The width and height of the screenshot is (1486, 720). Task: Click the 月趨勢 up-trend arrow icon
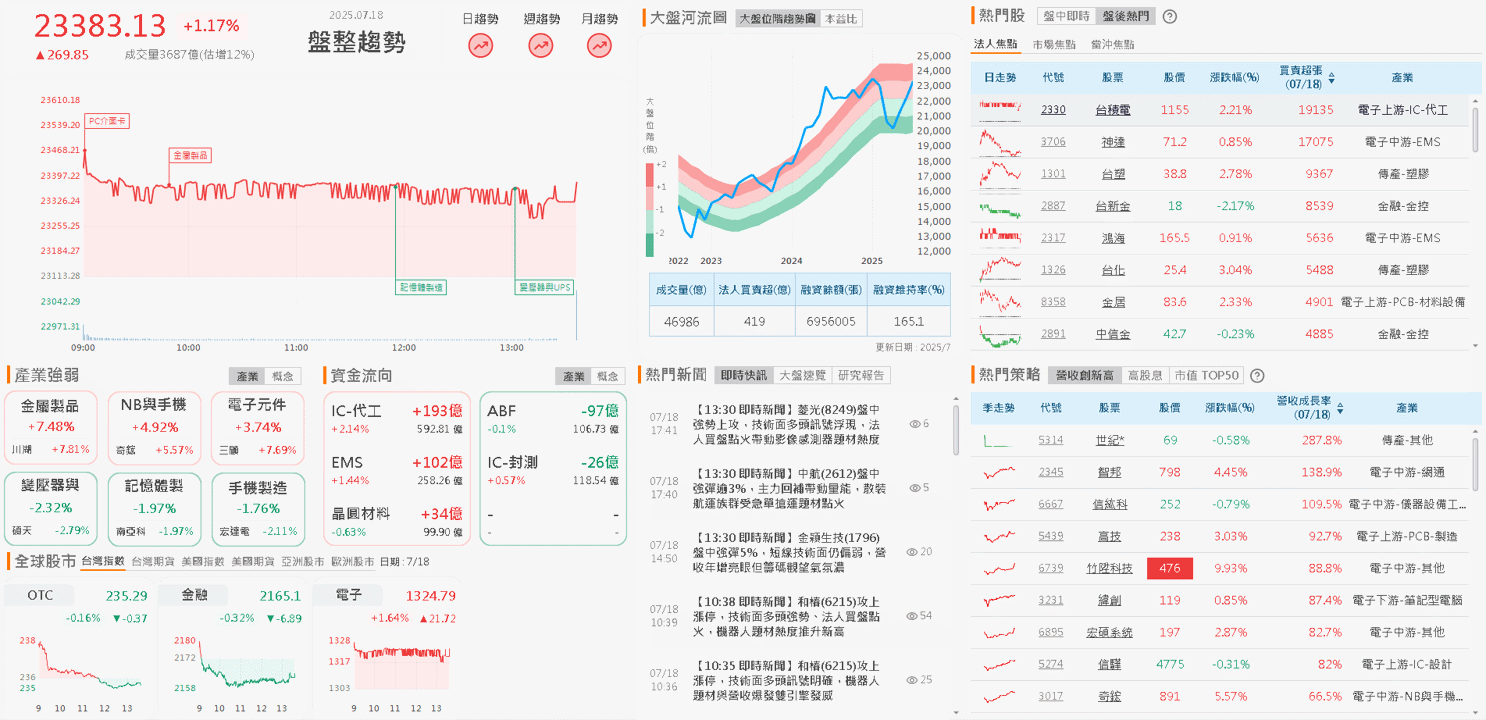click(600, 45)
